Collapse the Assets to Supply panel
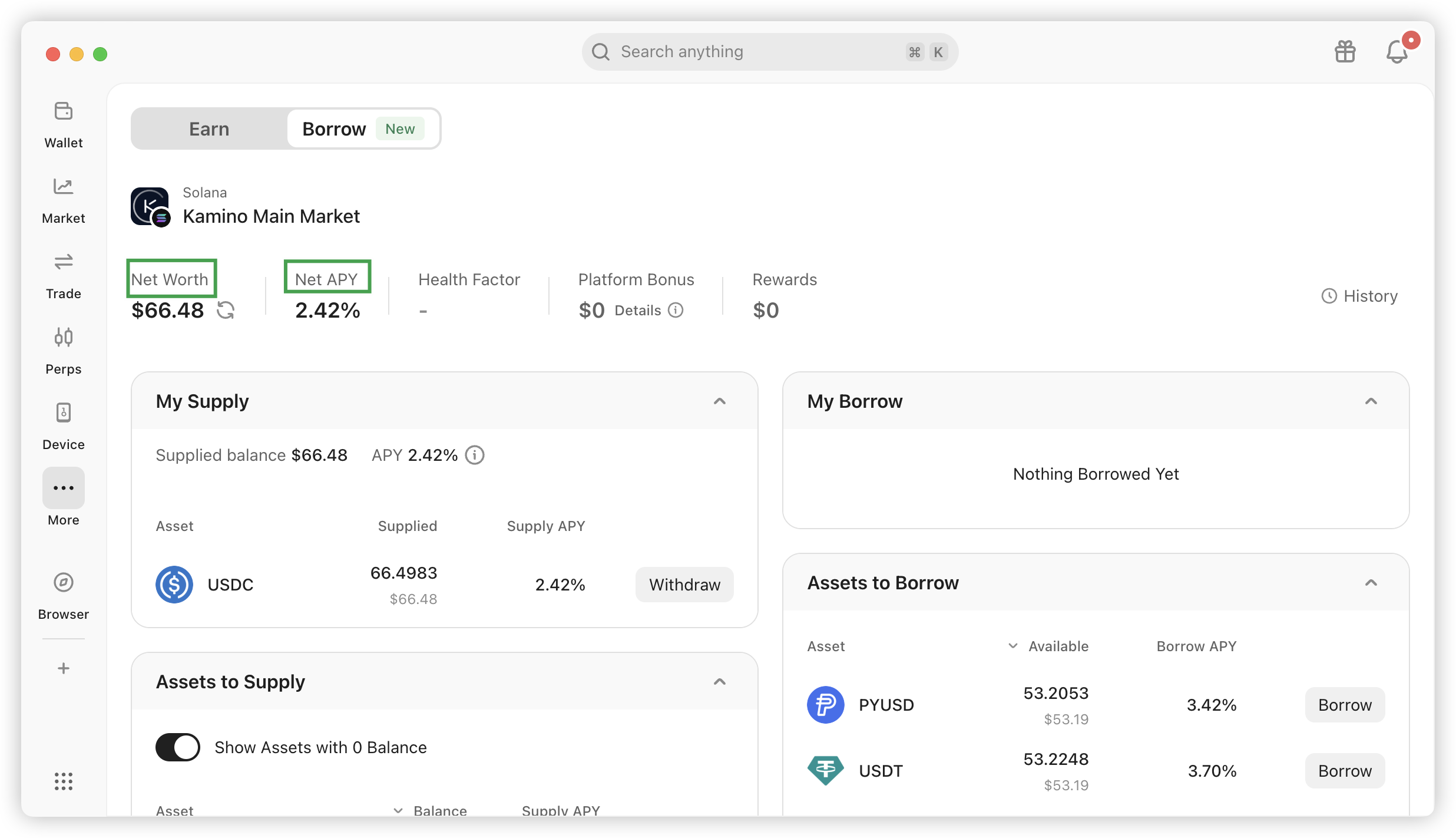The image size is (1456, 838). point(720,682)
